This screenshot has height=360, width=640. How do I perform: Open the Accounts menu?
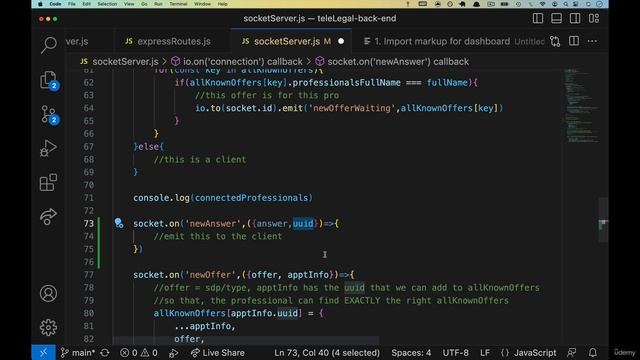click(x=49, y=293)
